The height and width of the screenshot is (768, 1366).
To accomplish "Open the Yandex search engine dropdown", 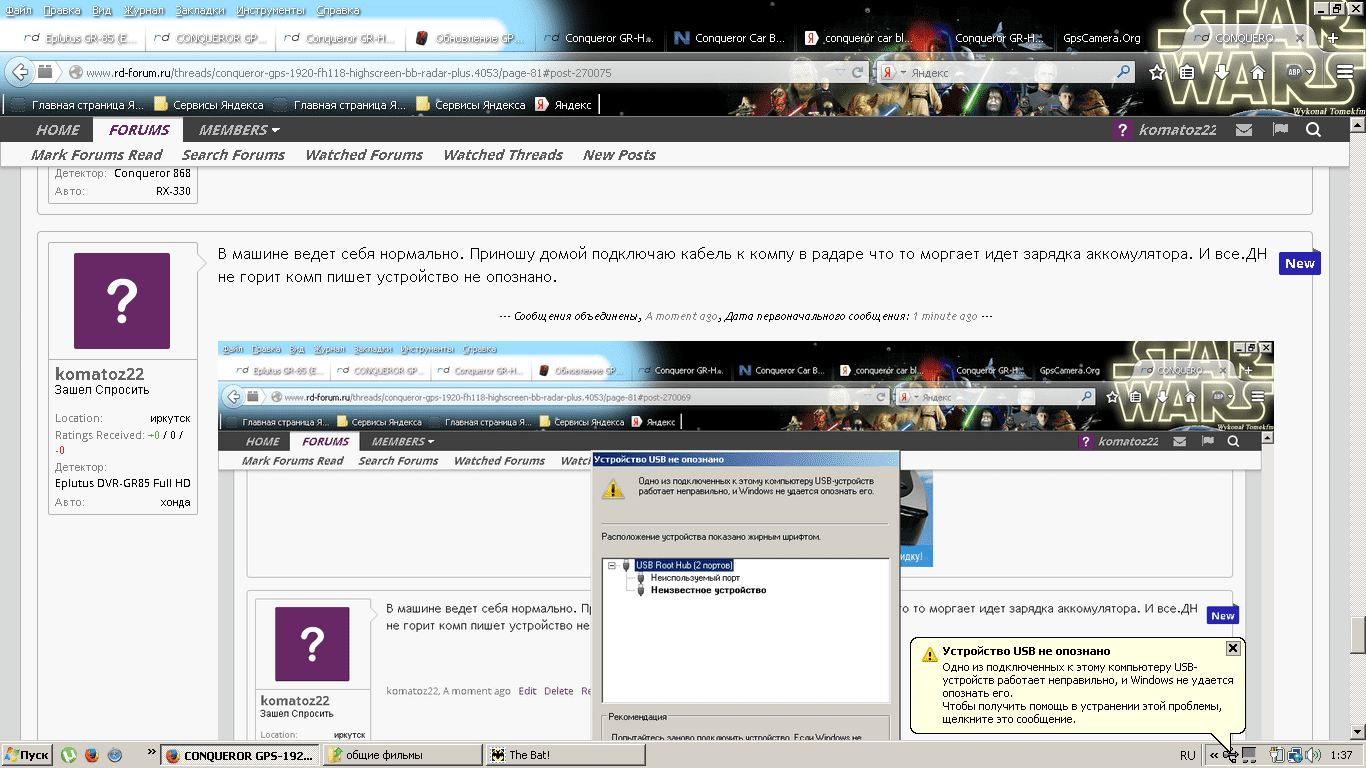I will coord(895,73).
